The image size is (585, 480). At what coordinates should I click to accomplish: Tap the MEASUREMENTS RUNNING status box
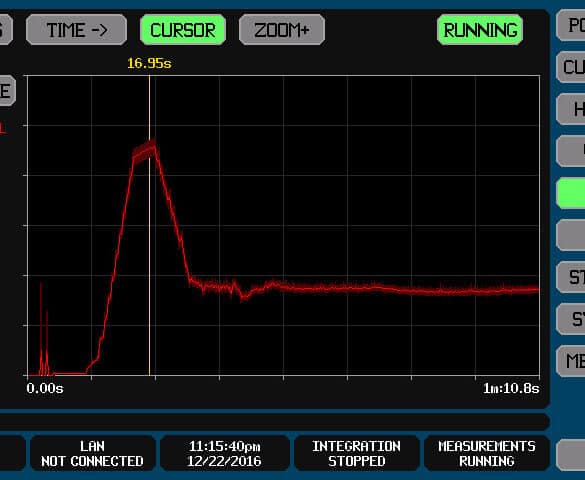[487, 454]
